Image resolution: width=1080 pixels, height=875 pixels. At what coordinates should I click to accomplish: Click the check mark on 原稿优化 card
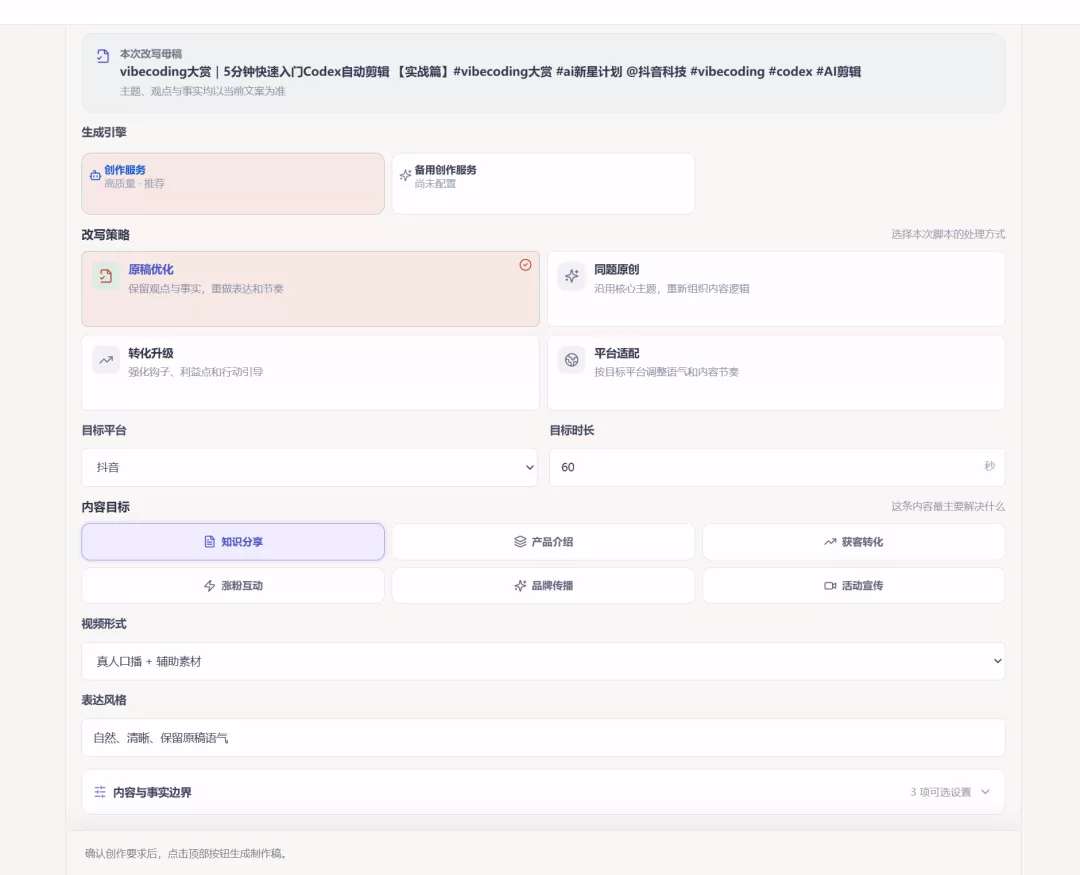[x=526, y=265]
